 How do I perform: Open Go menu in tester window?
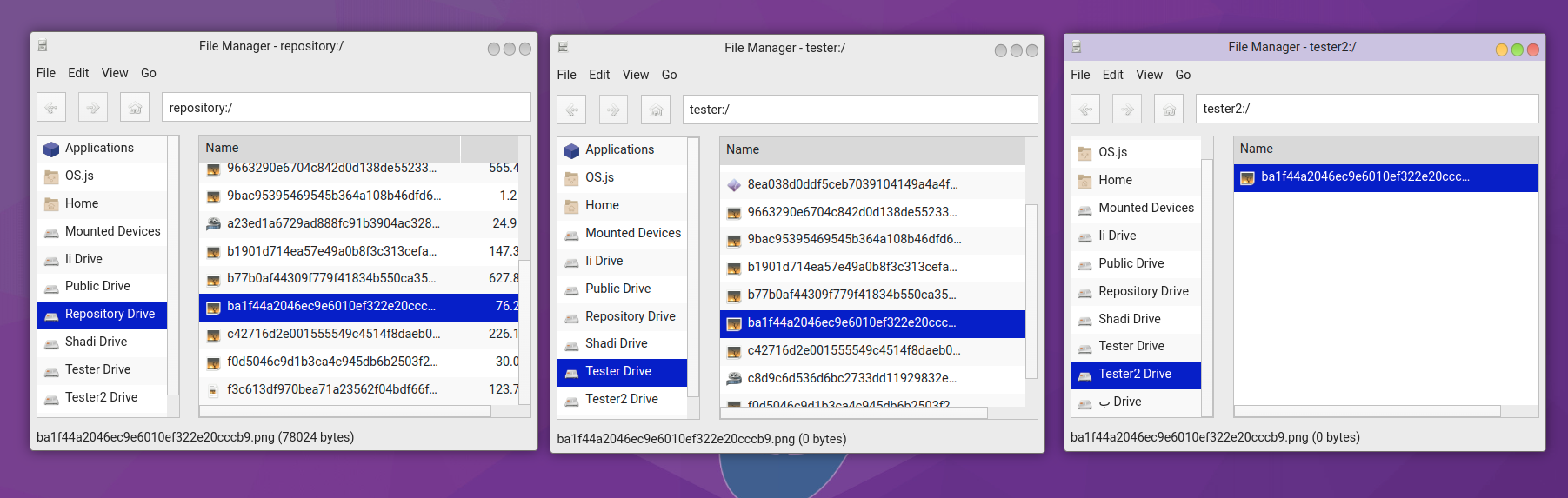pos(669,75)
